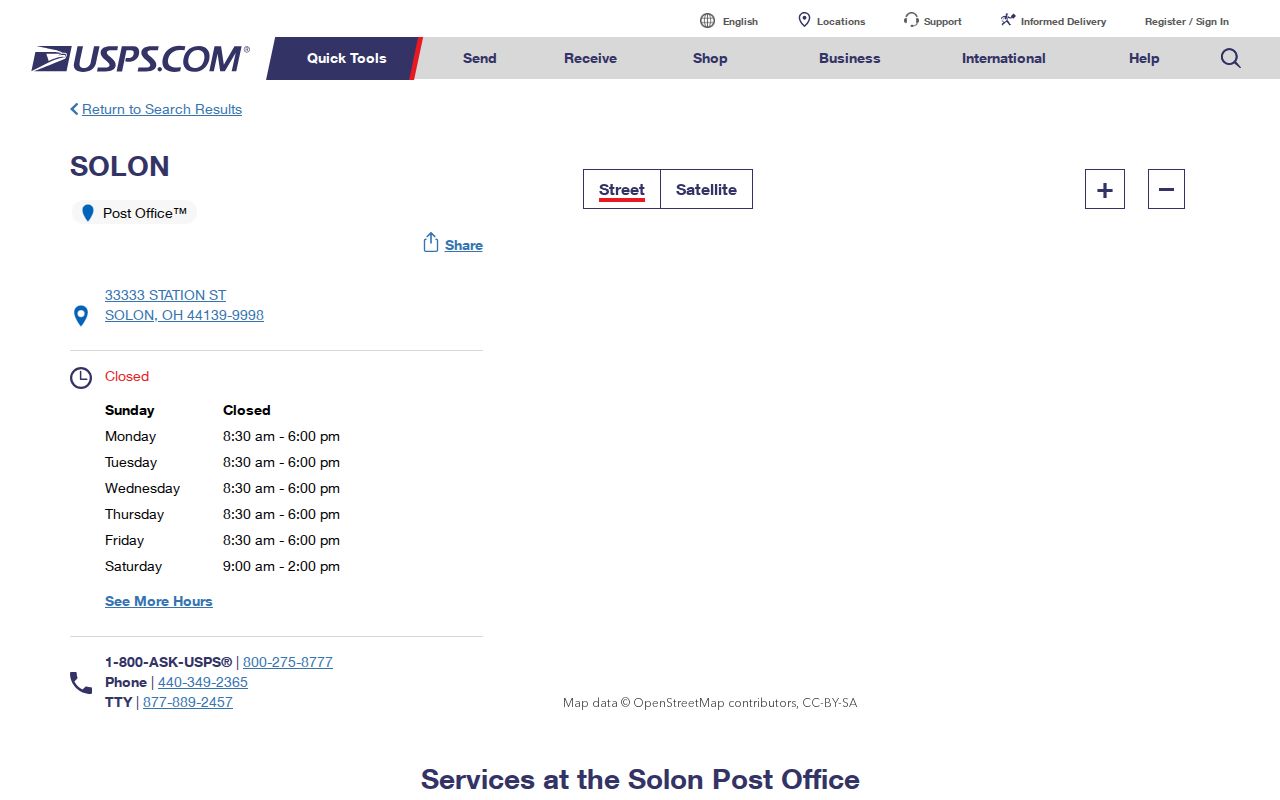Open the Shop menu
The width and height of the screenshot is (1280, 800).
click(x=710, y=58)
